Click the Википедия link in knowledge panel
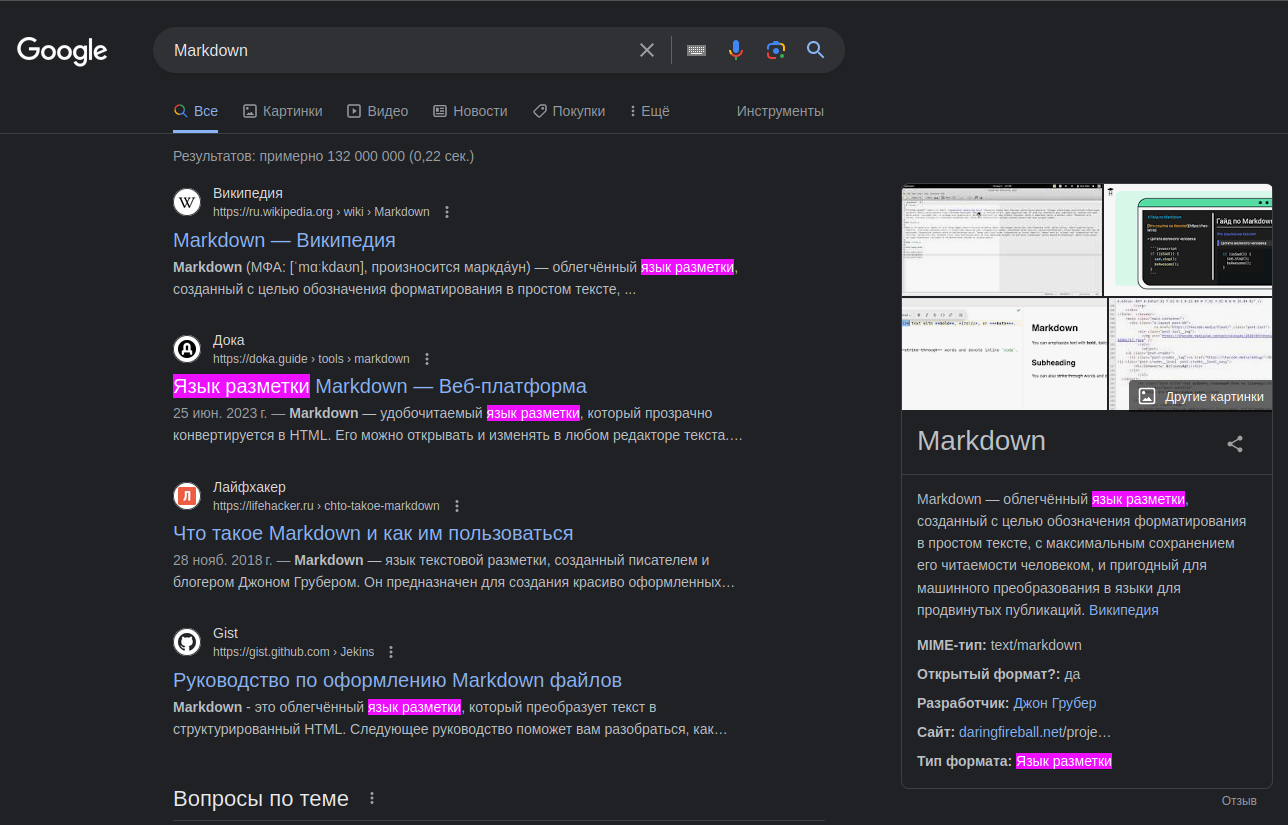This screenshot has height=825, width=1288. click(1124, 610)
